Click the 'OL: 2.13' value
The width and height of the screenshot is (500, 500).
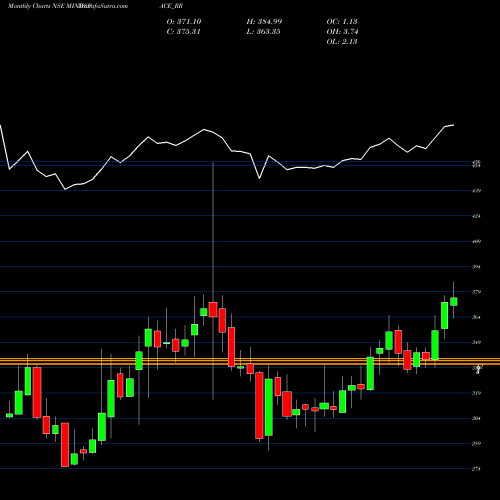coord(342,42)
